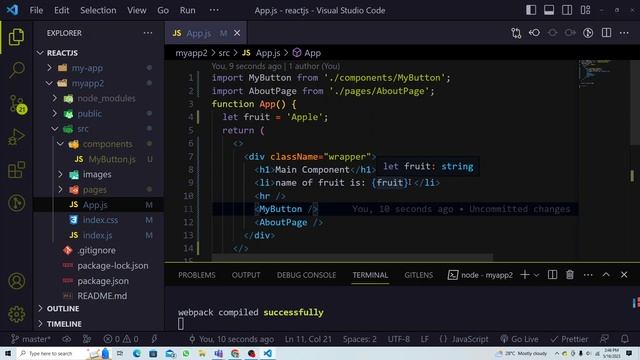Screen dimensions: 640x360
Task: Open the Run and Debug view
Action: click(16, 137)
